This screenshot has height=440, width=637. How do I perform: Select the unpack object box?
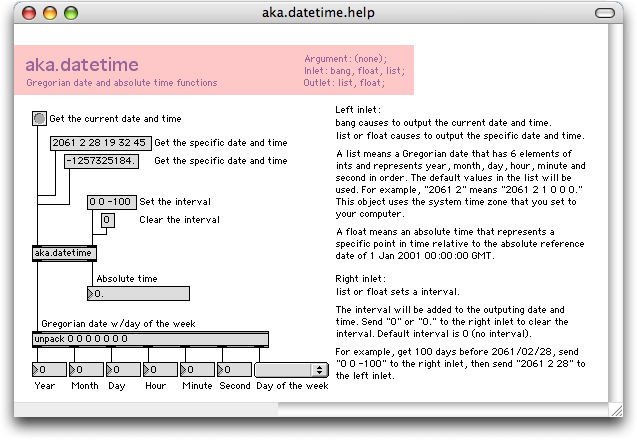coord(150,339)
